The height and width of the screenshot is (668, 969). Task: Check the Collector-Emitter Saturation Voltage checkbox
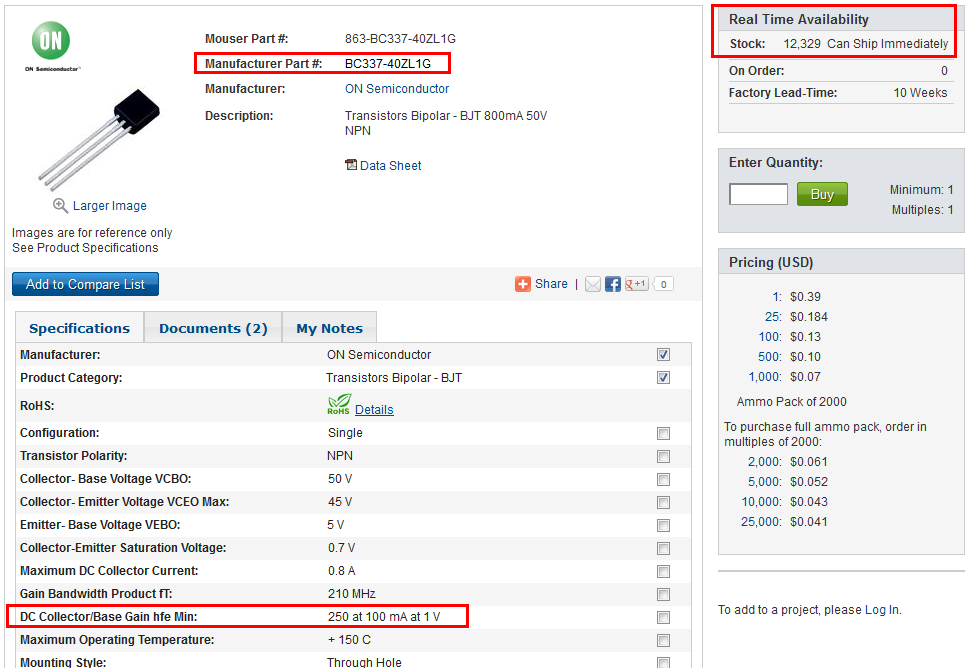click(x=663, y=548)
